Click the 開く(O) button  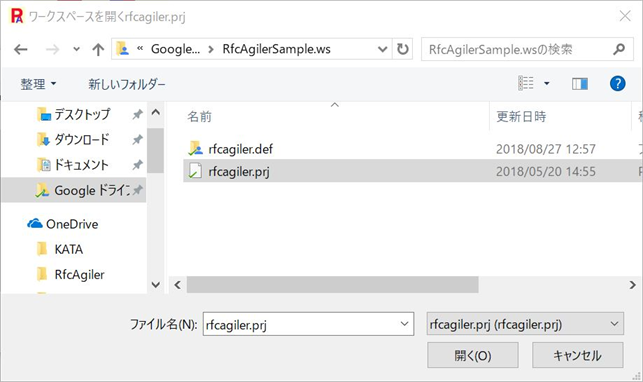tap(473, 355)
